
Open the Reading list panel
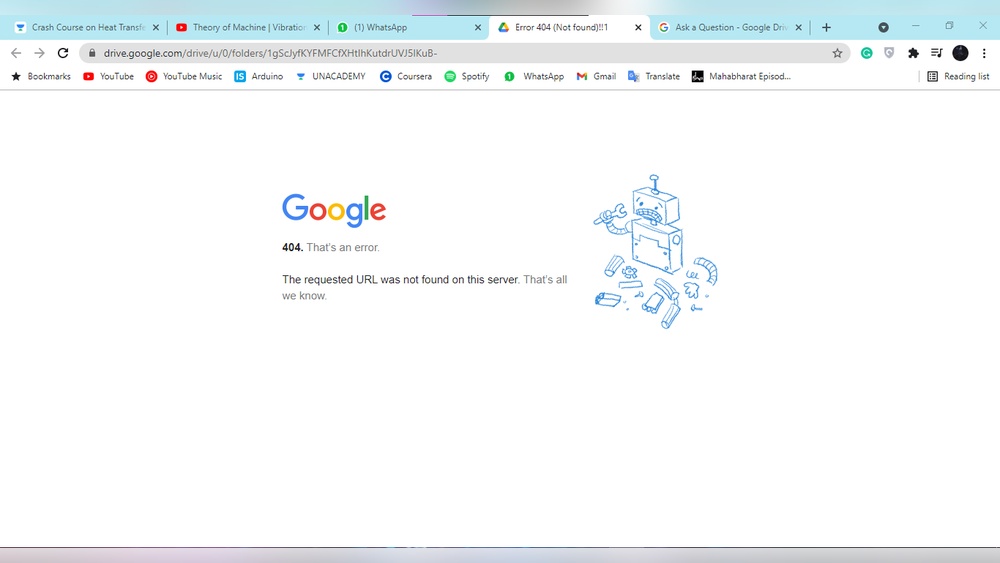click(959, 77)
